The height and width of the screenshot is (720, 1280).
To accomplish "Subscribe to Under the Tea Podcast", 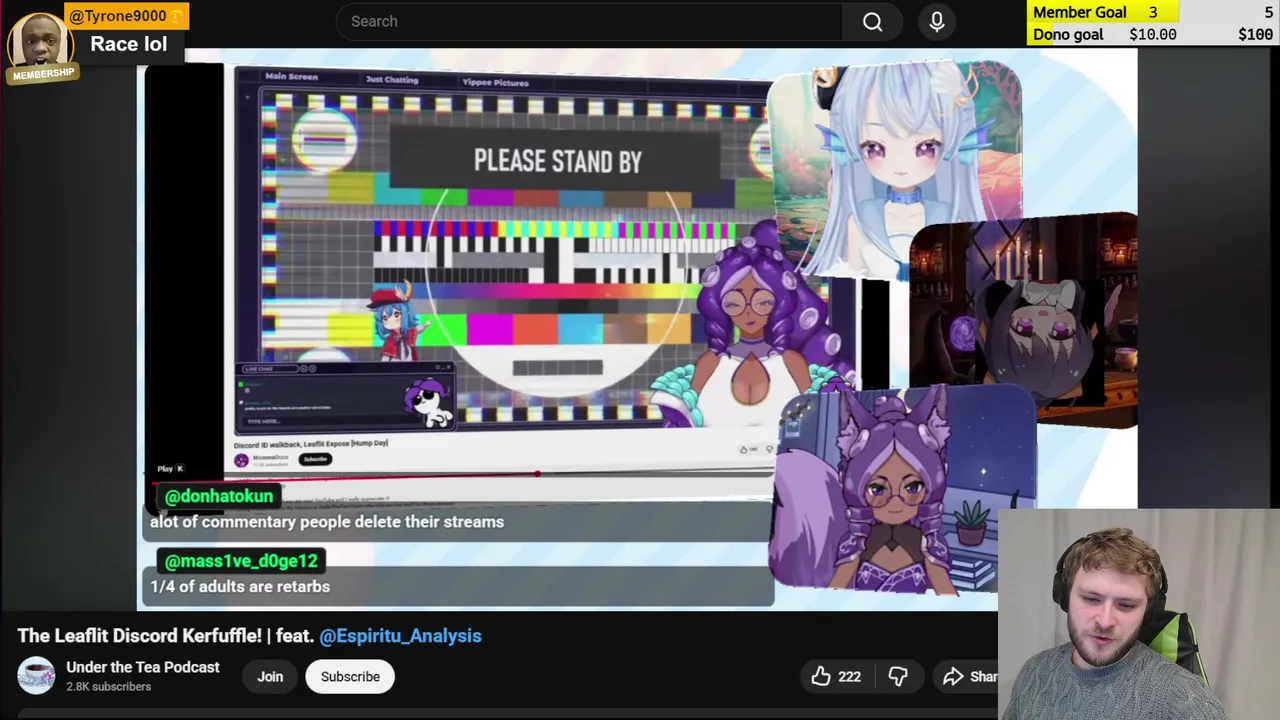I will point(350,677).
